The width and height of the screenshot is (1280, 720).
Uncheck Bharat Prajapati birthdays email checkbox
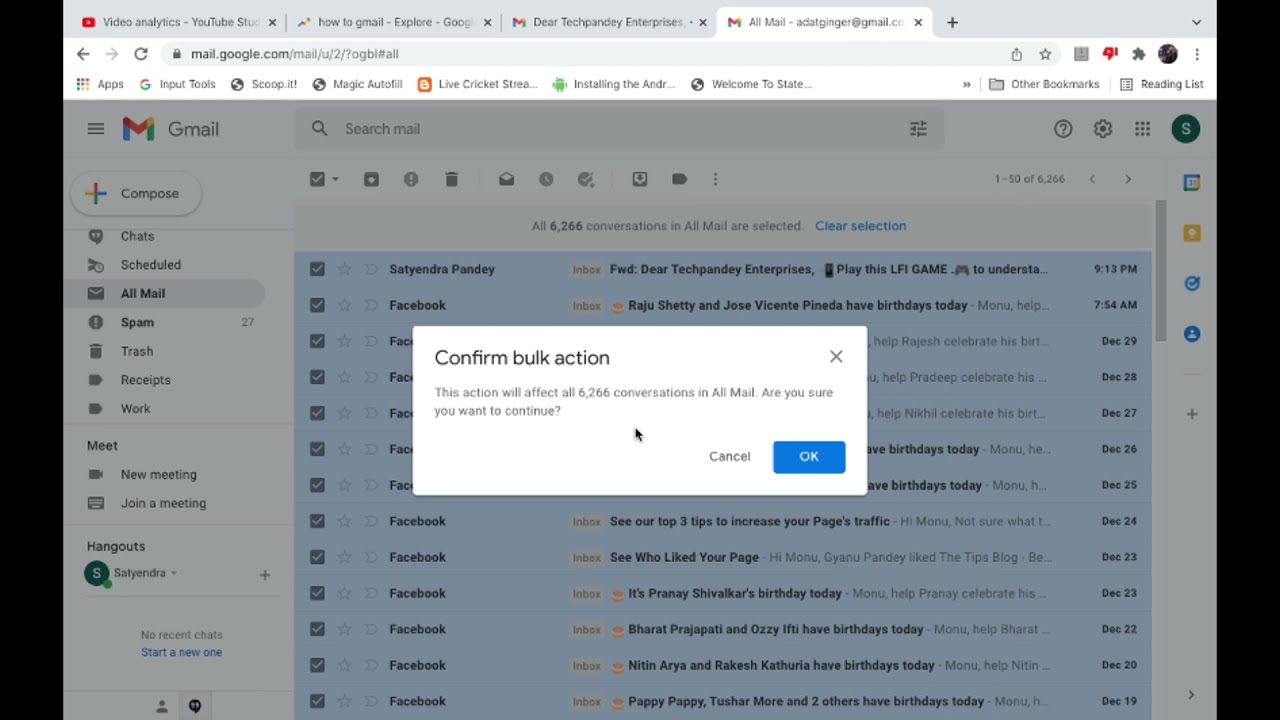click(x=317, y=629)
